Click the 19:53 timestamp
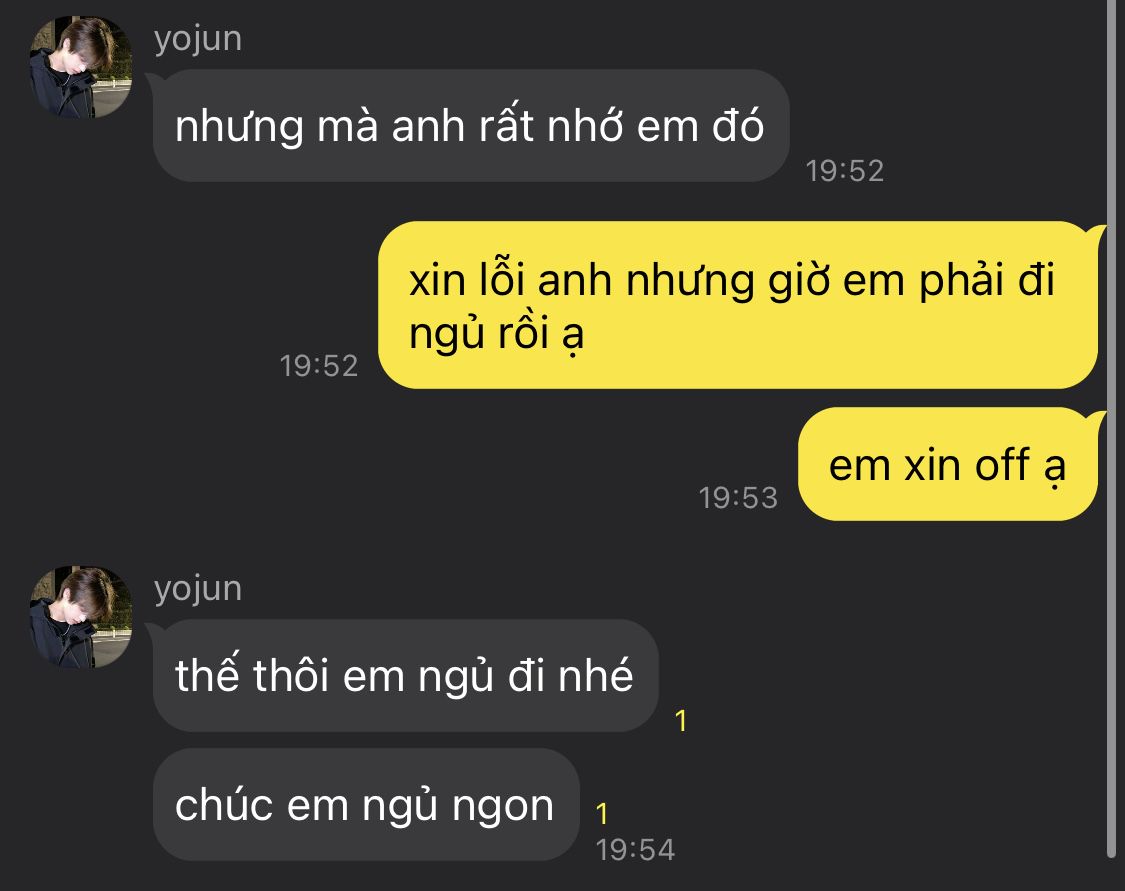1125x891 pixels. tap(738, 498)
